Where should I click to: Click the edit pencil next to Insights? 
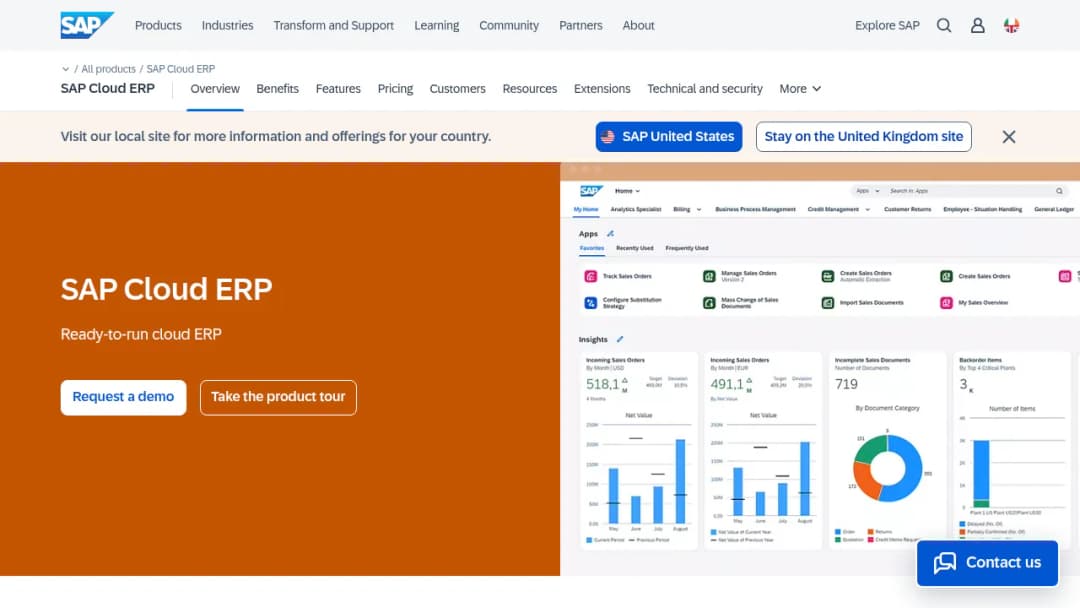(620, 339)
